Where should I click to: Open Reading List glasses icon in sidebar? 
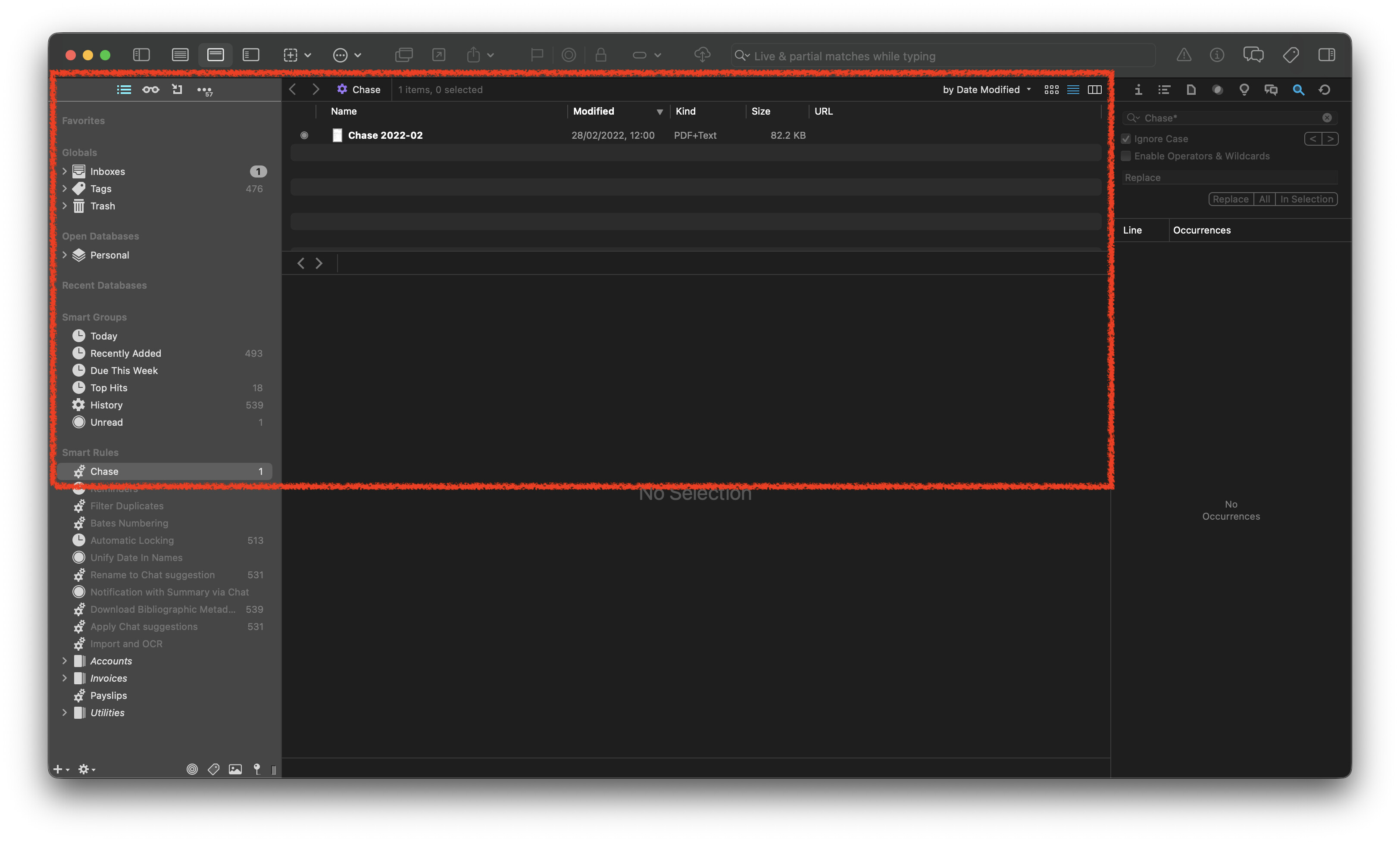pyautogui.click(x=150, y=90)
